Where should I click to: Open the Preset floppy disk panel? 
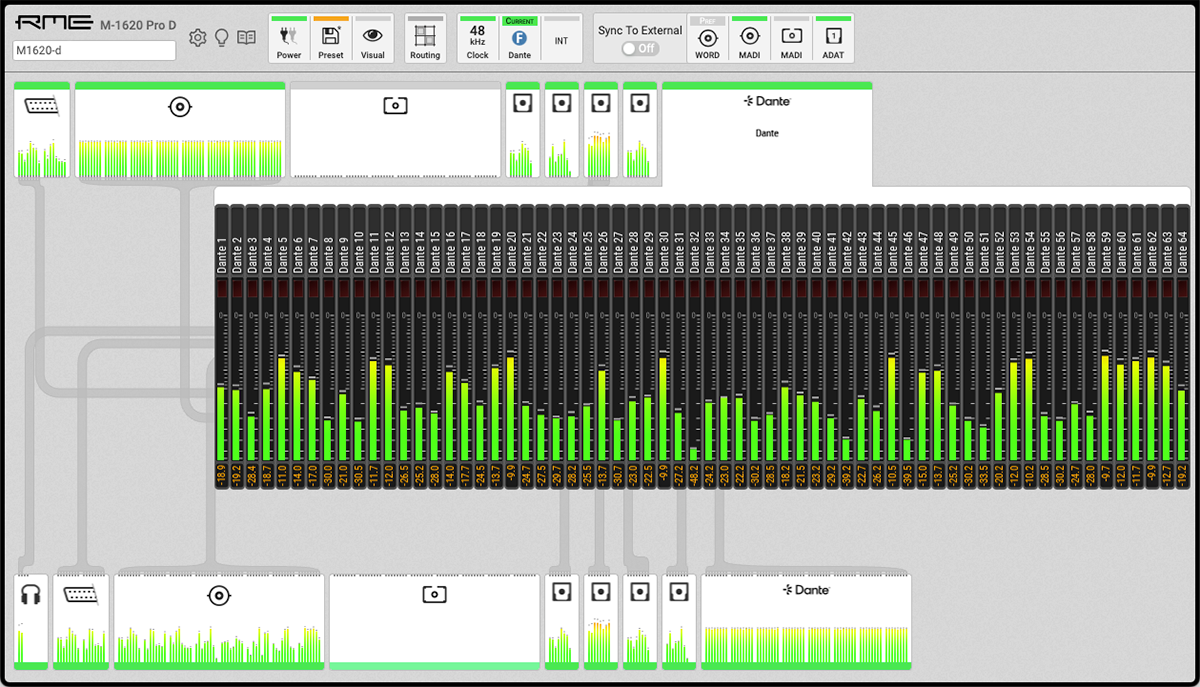coord(331,39)
